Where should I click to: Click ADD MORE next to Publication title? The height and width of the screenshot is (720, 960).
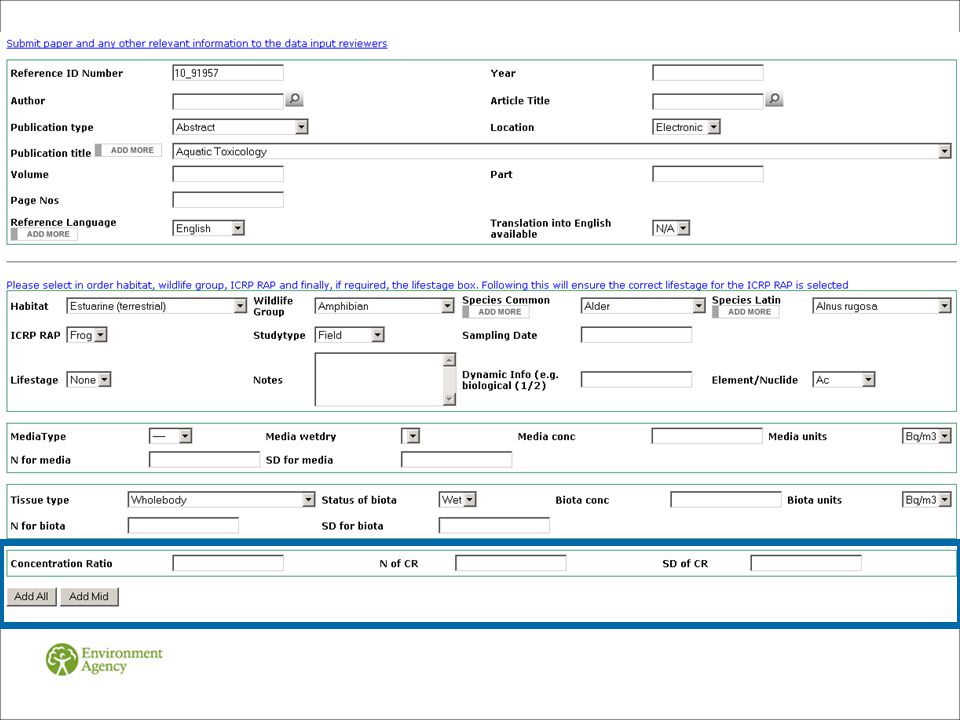click(x=129, y=150)
